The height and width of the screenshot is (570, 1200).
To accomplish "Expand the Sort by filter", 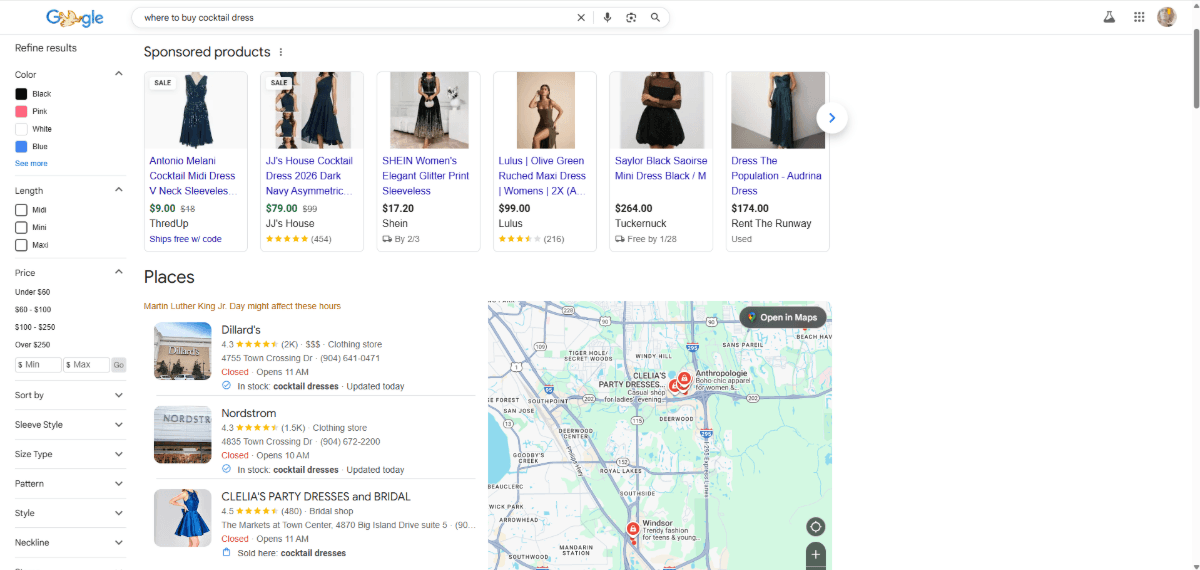I will [70, 395].
